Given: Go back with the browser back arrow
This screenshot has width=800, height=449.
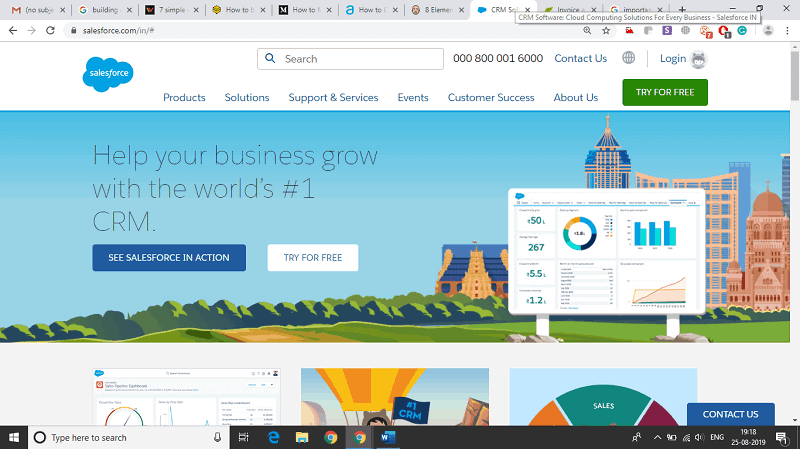Looking at the screenshot, I should point(13,31).
